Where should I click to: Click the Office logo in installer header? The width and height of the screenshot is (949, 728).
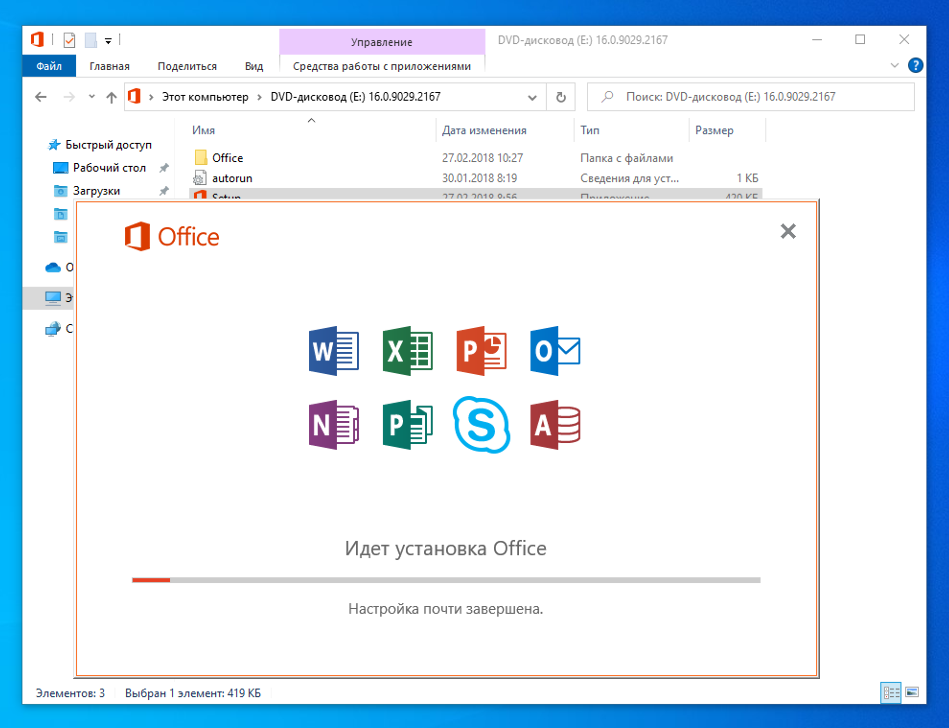tap(172, 237)
